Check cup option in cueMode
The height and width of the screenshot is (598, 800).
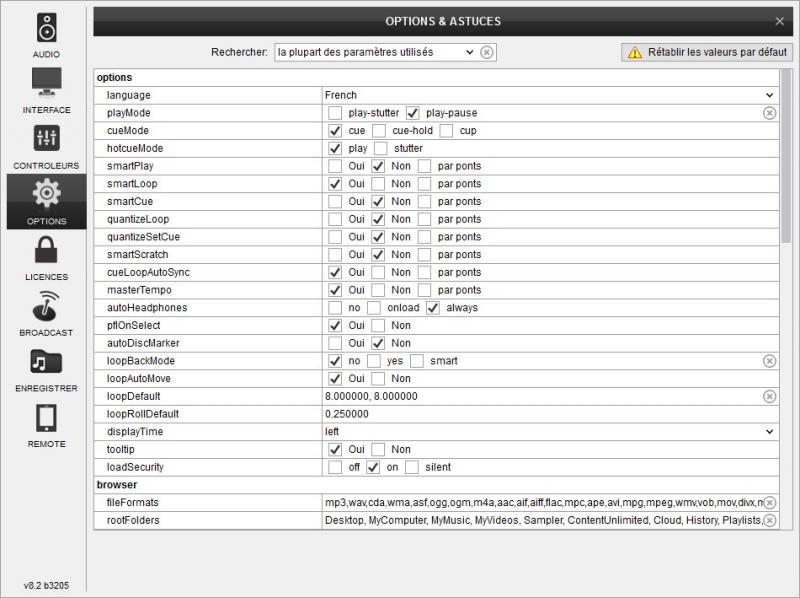446,131
